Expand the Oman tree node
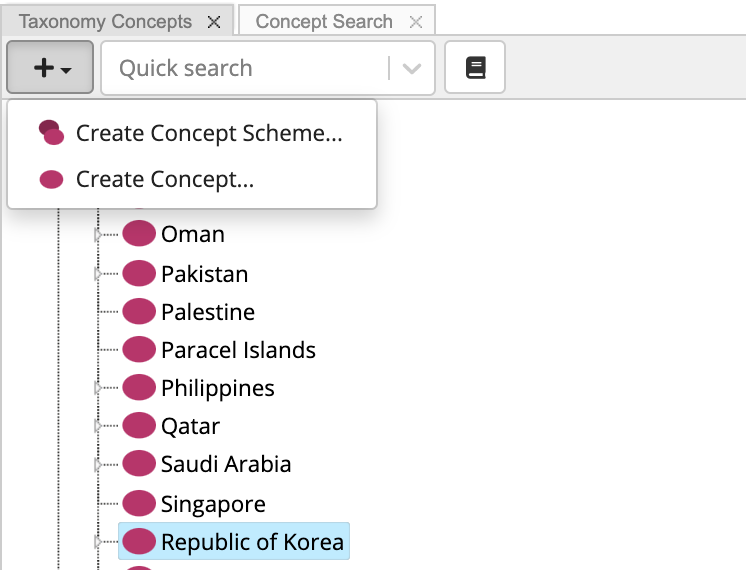 (98, 235)
